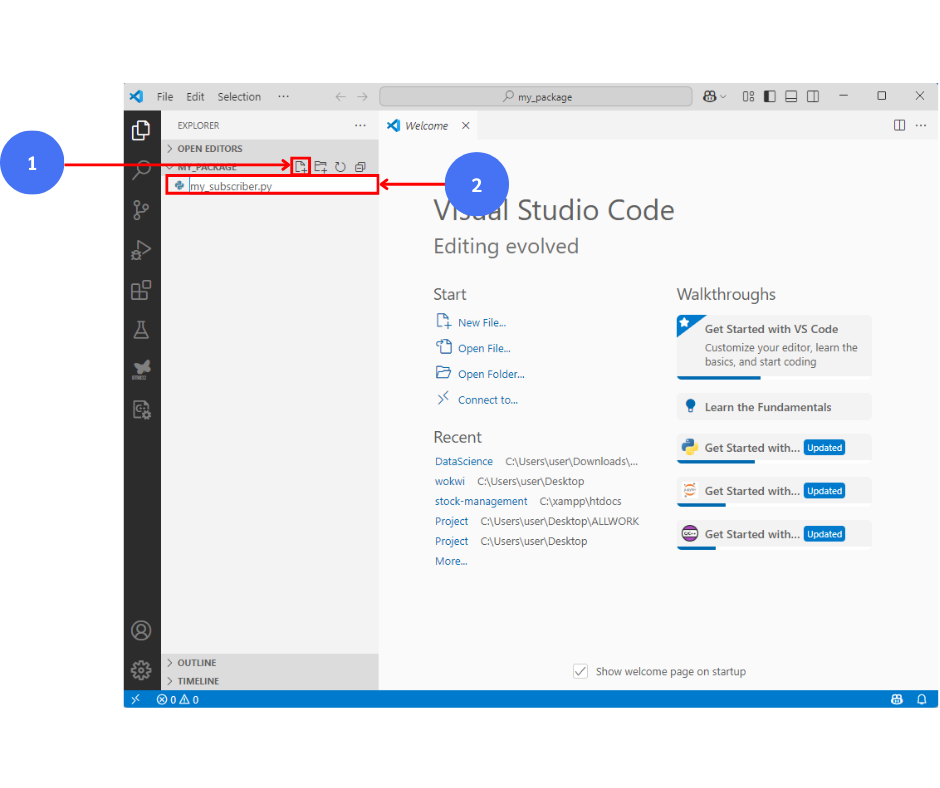
Task: Open the DataScience recent project
Action: [464, 461]
